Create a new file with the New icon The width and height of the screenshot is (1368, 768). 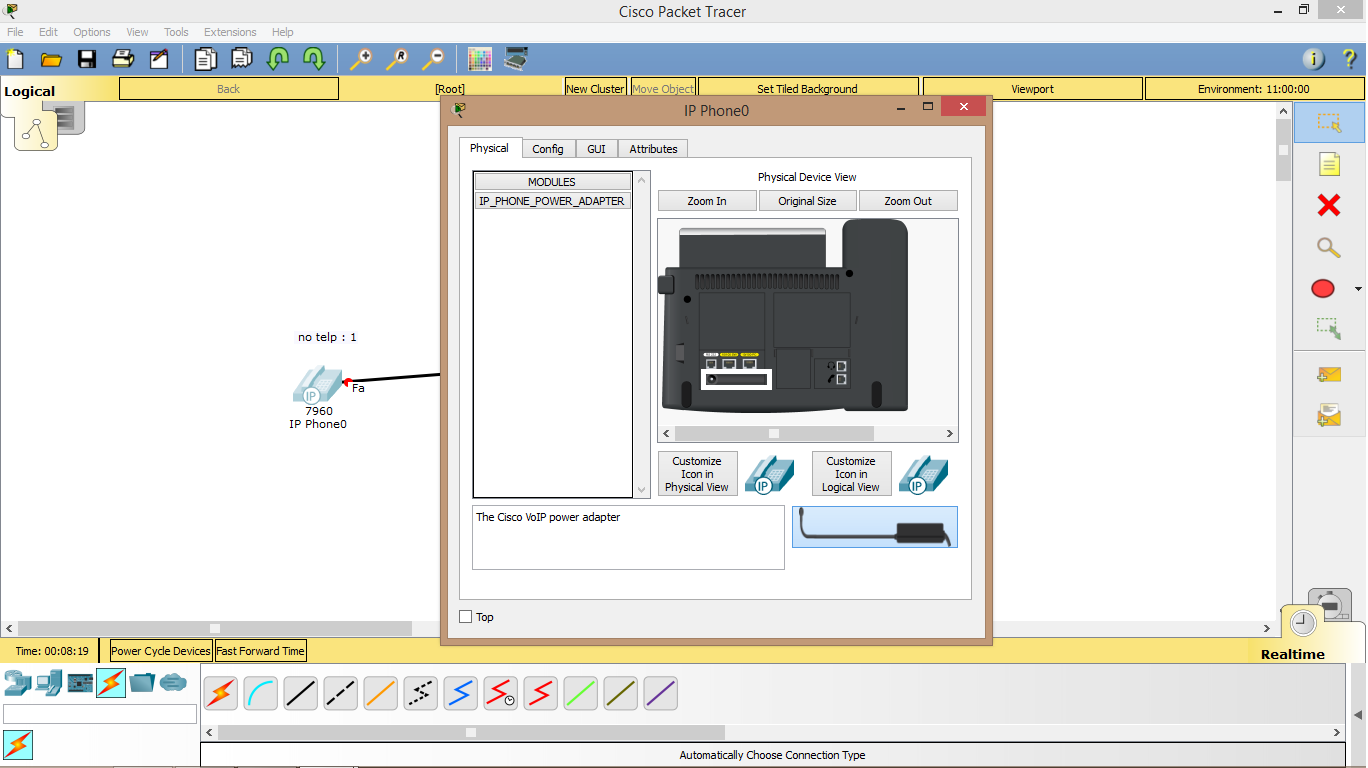click(15, 59)
